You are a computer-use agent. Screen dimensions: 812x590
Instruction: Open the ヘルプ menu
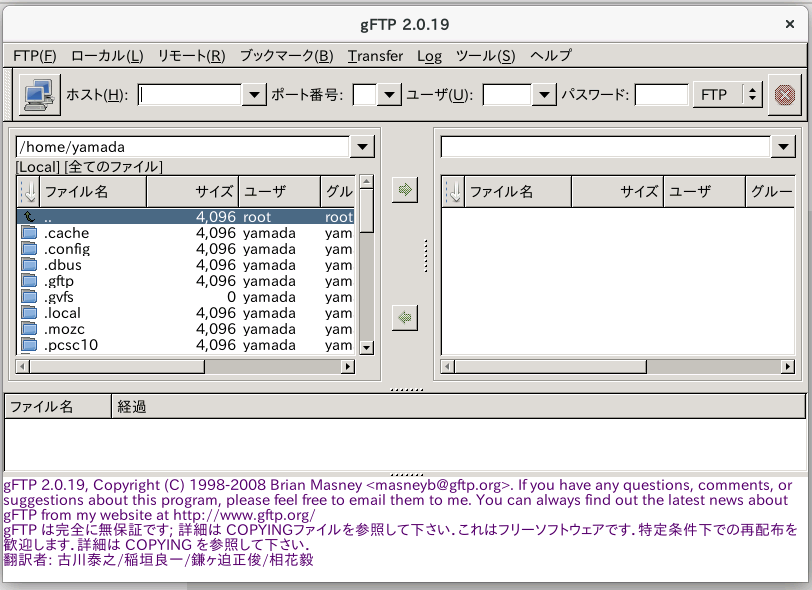pos(551,55)
